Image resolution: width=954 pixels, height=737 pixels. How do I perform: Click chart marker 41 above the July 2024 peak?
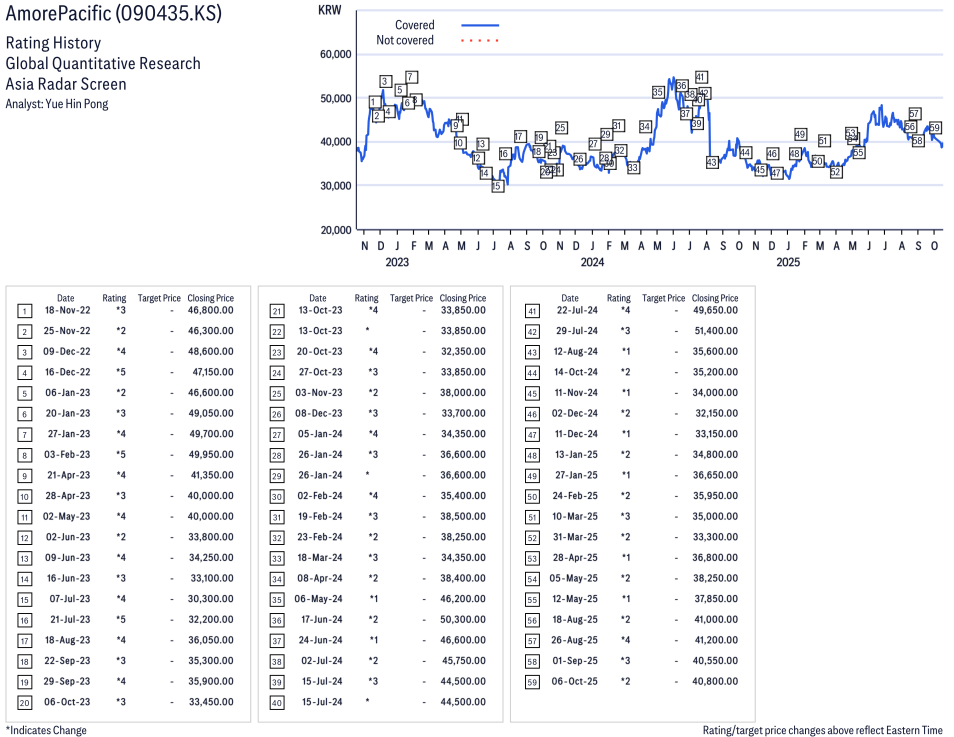[x=701, y=77]
